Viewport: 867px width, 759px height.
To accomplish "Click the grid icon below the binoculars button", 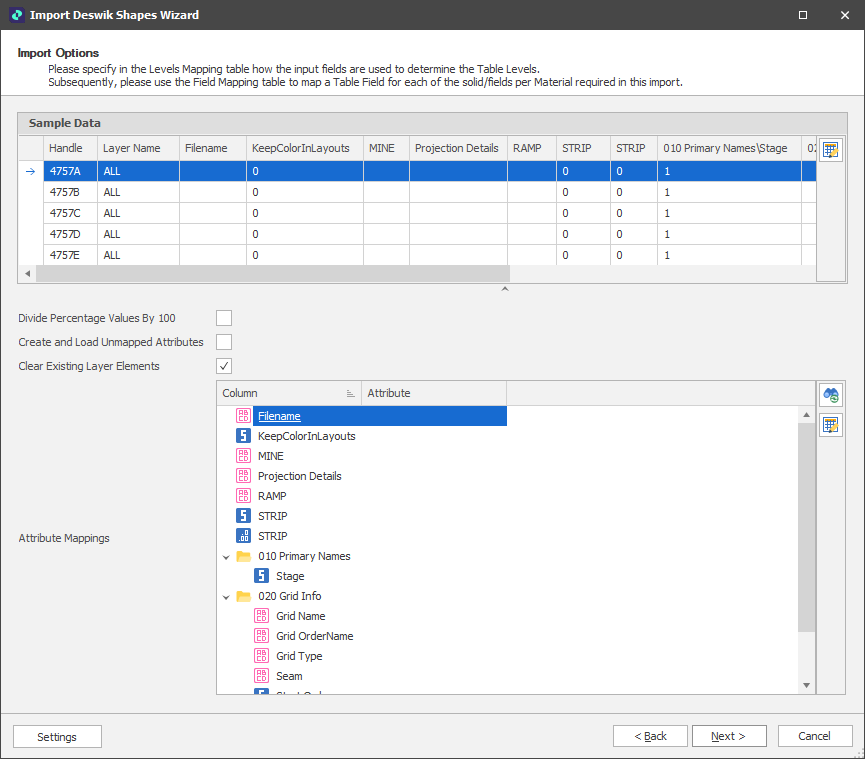I will 830,425.
